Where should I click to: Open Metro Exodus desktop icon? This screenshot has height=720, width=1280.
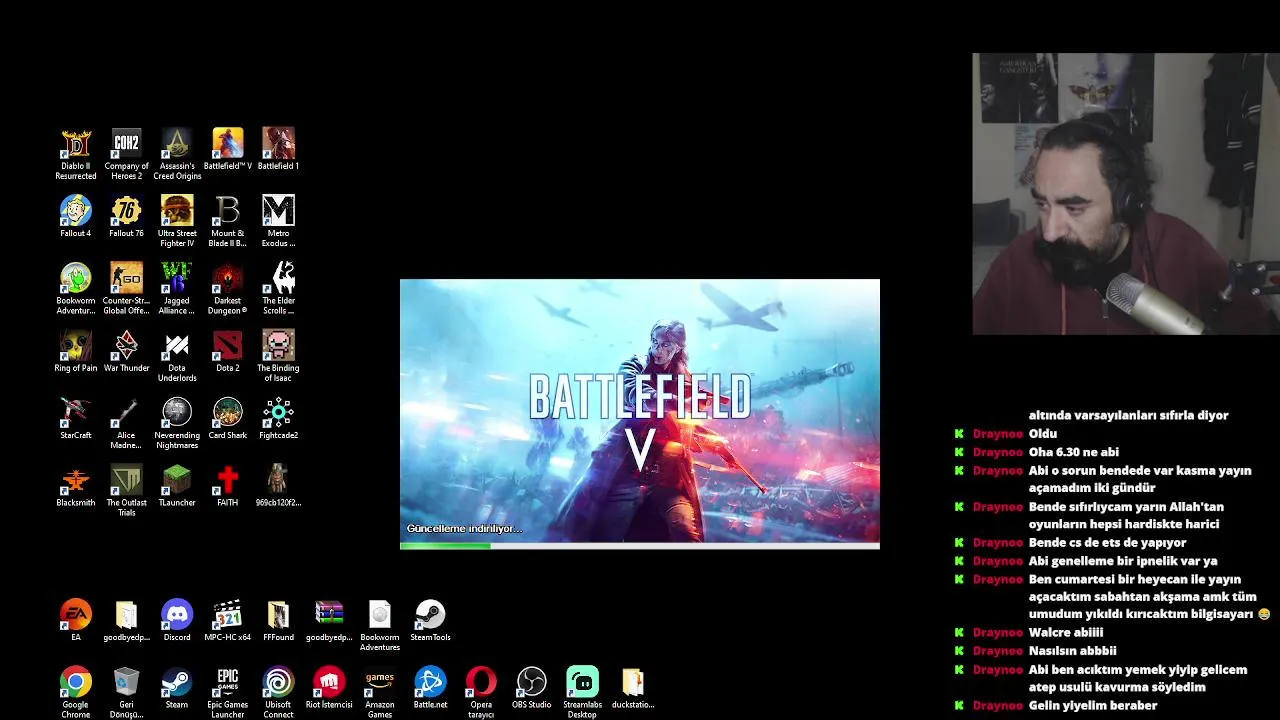(278, 221)
